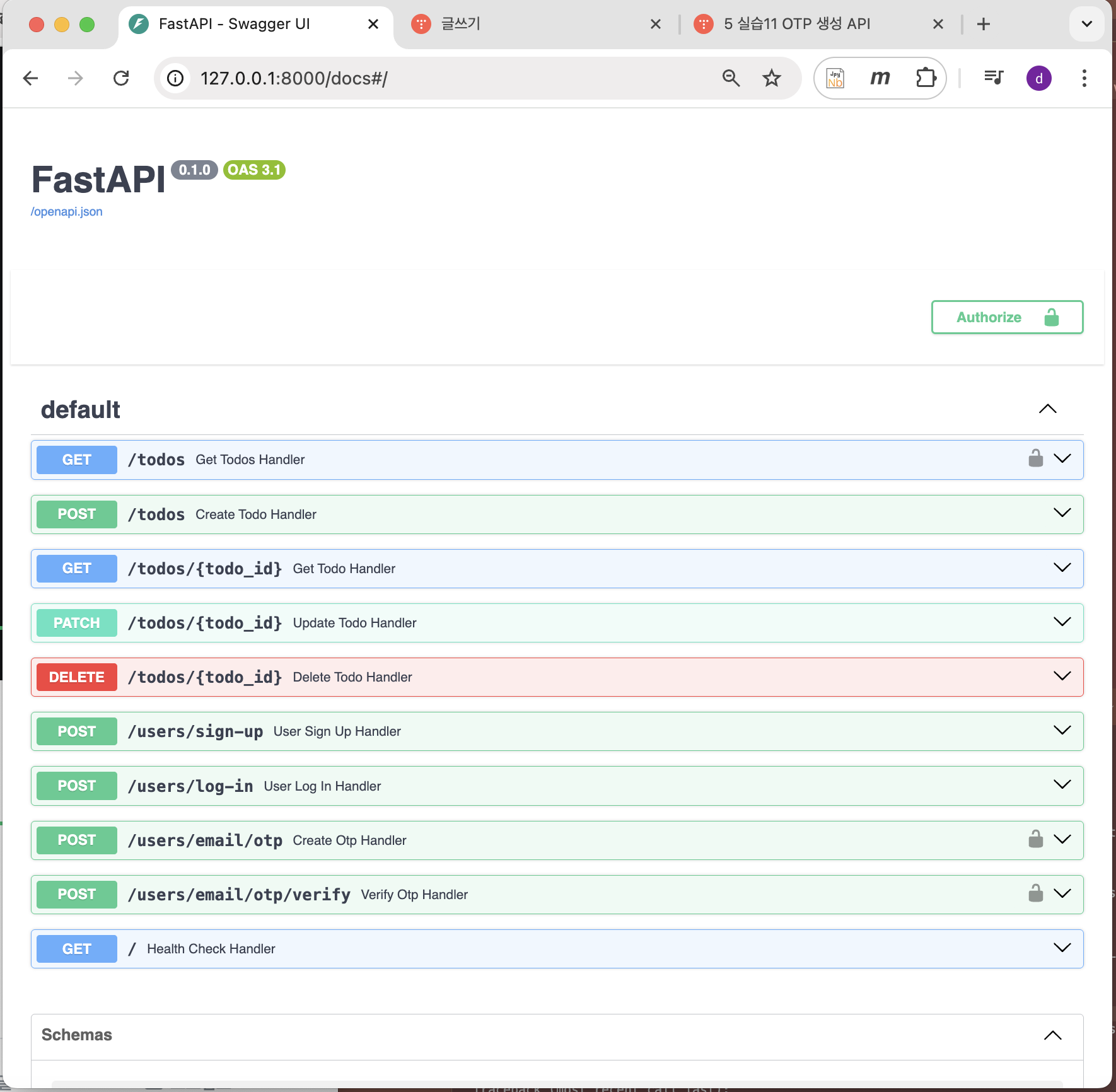This screenshot has height=1092, width=1116.
Task: Expand POST /users/log-in chevron
Action: point(1062,784)
